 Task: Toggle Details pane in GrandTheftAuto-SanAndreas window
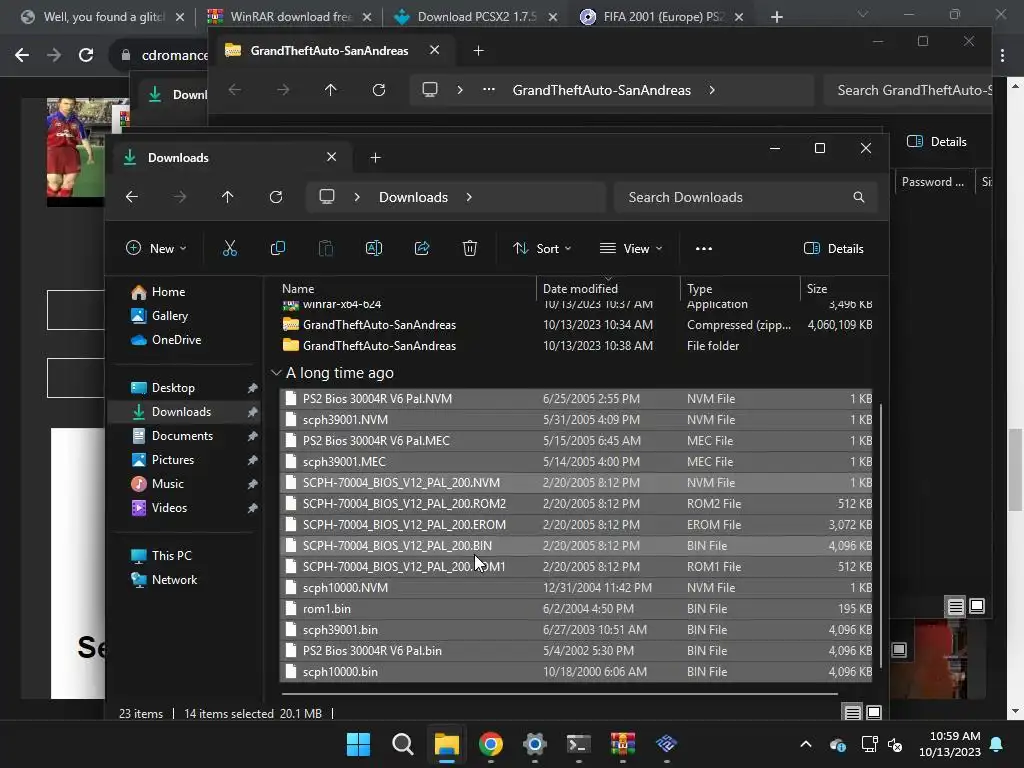936,142
